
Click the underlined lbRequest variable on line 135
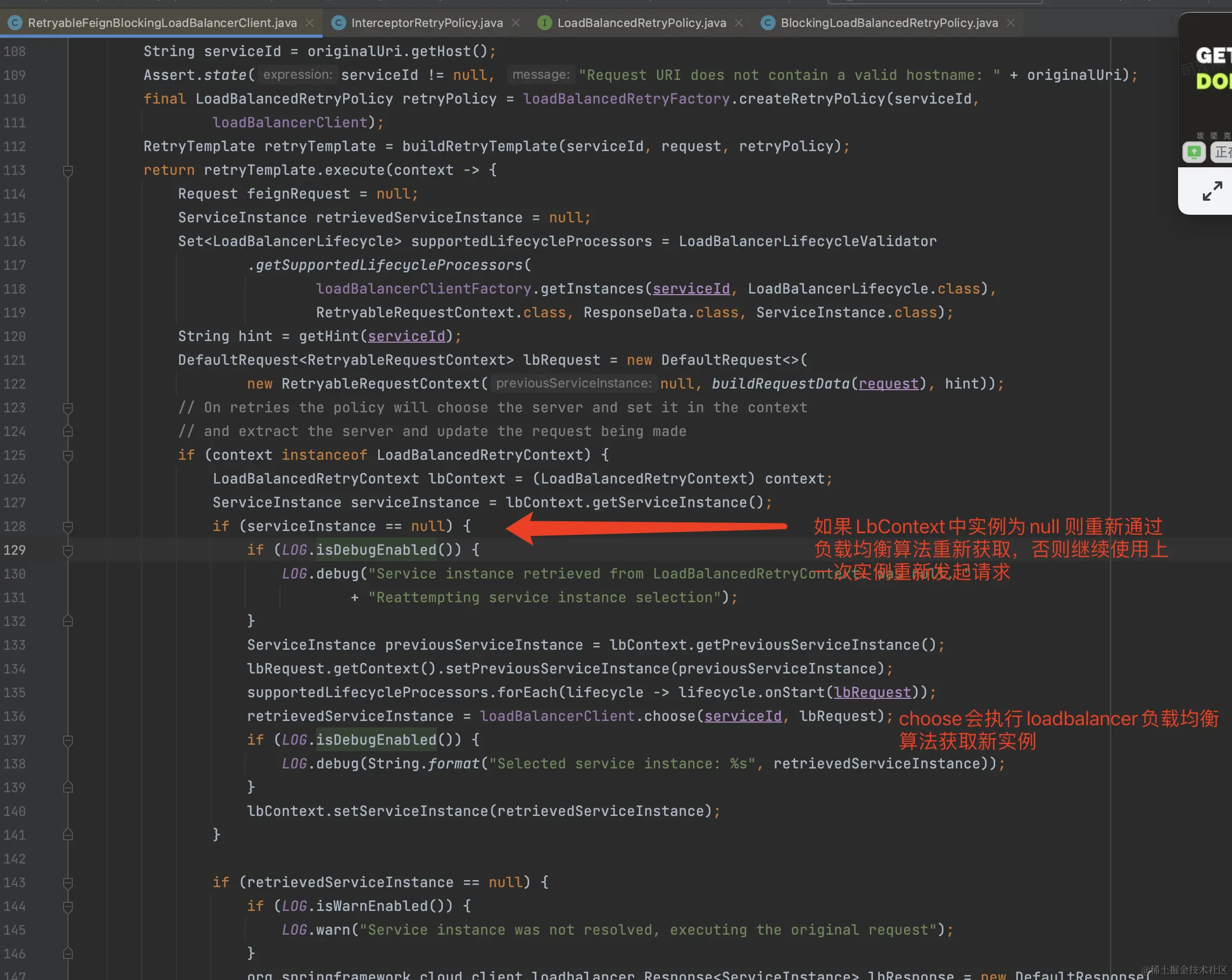[x=872, y=692]
